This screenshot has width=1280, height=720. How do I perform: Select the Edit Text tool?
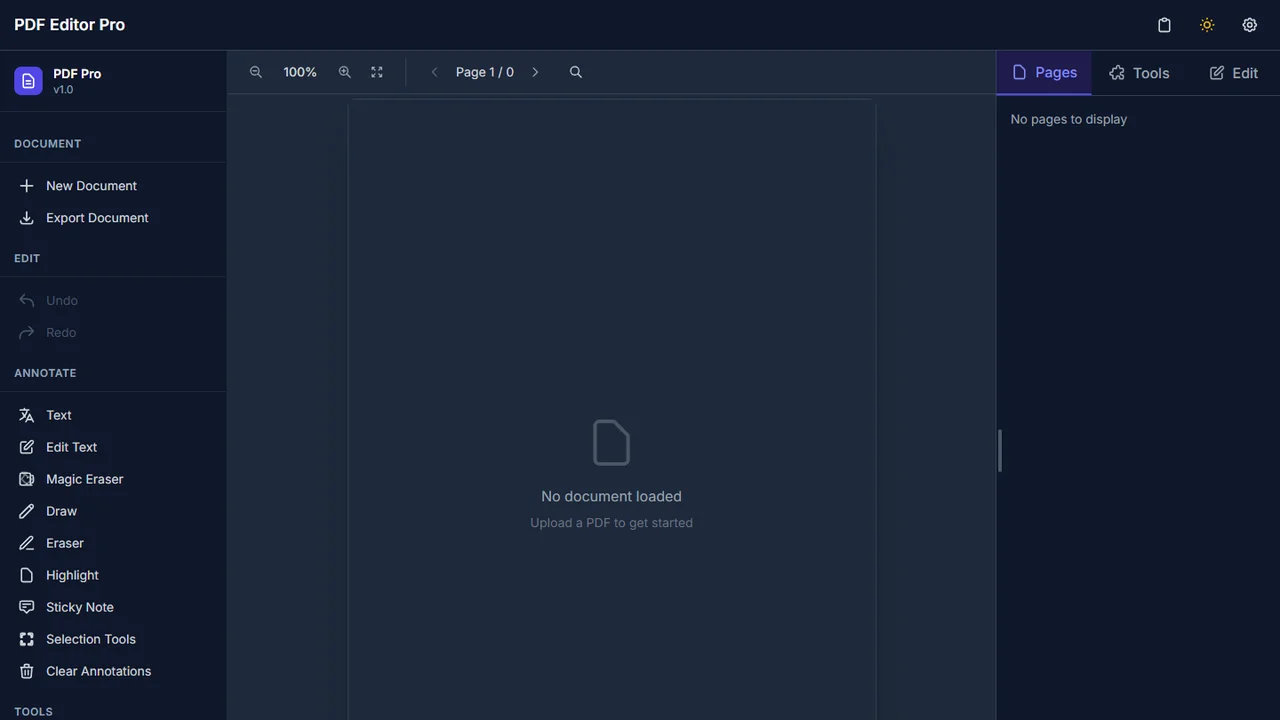click(113, 447)
